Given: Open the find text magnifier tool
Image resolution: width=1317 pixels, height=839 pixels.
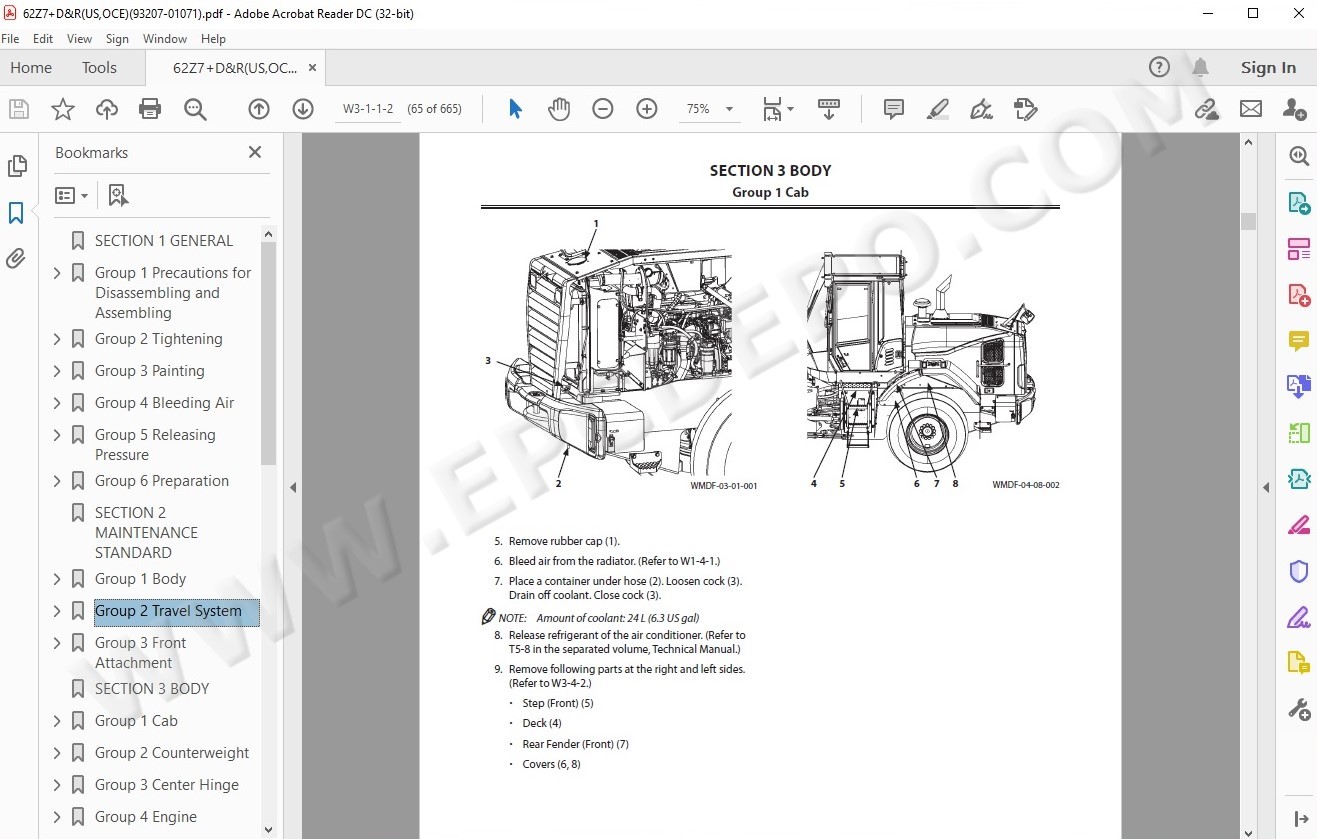Looking at the screenshot, I should pos(195,109).
